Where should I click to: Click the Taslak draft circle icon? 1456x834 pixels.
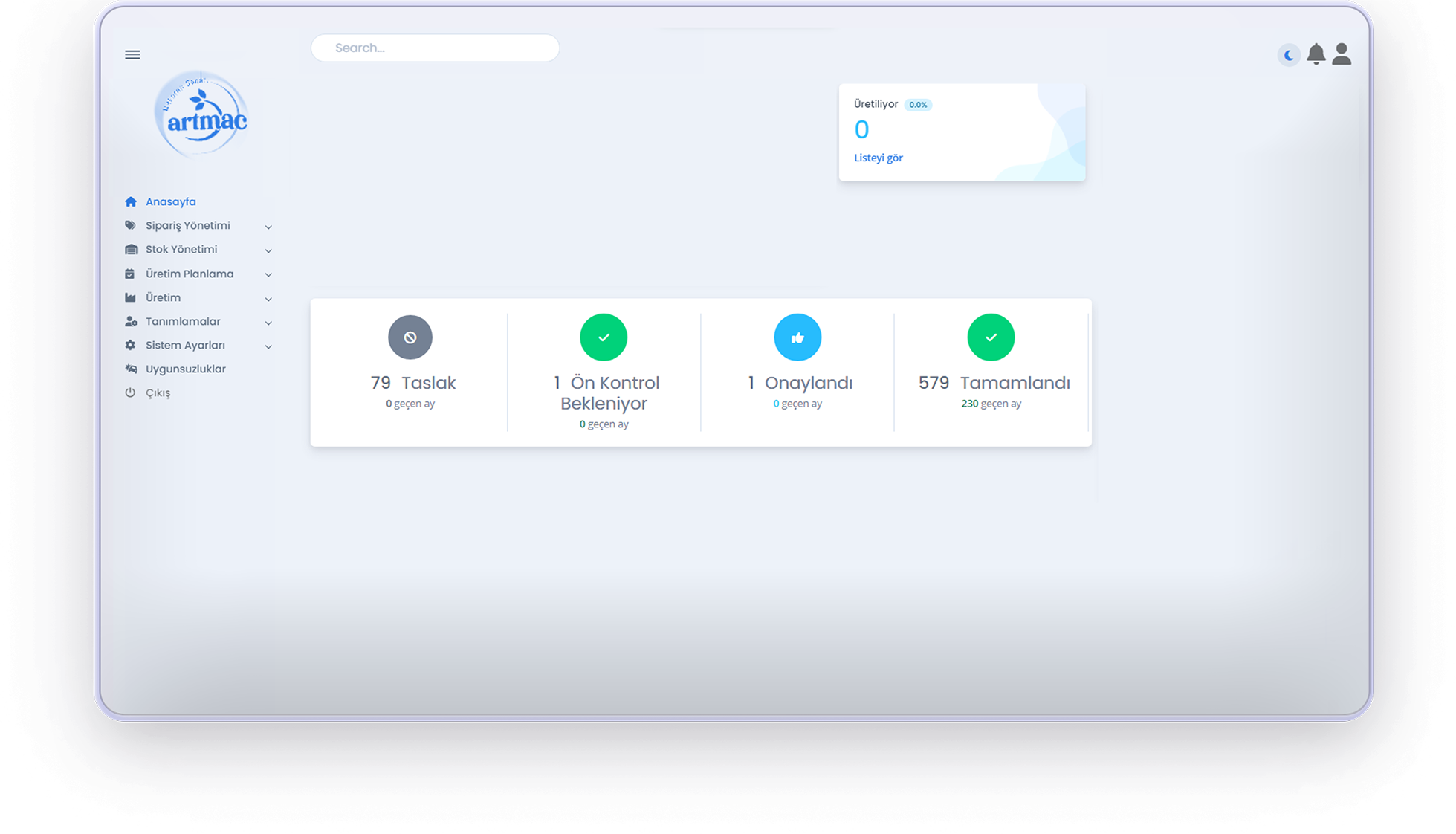[410, 337]
